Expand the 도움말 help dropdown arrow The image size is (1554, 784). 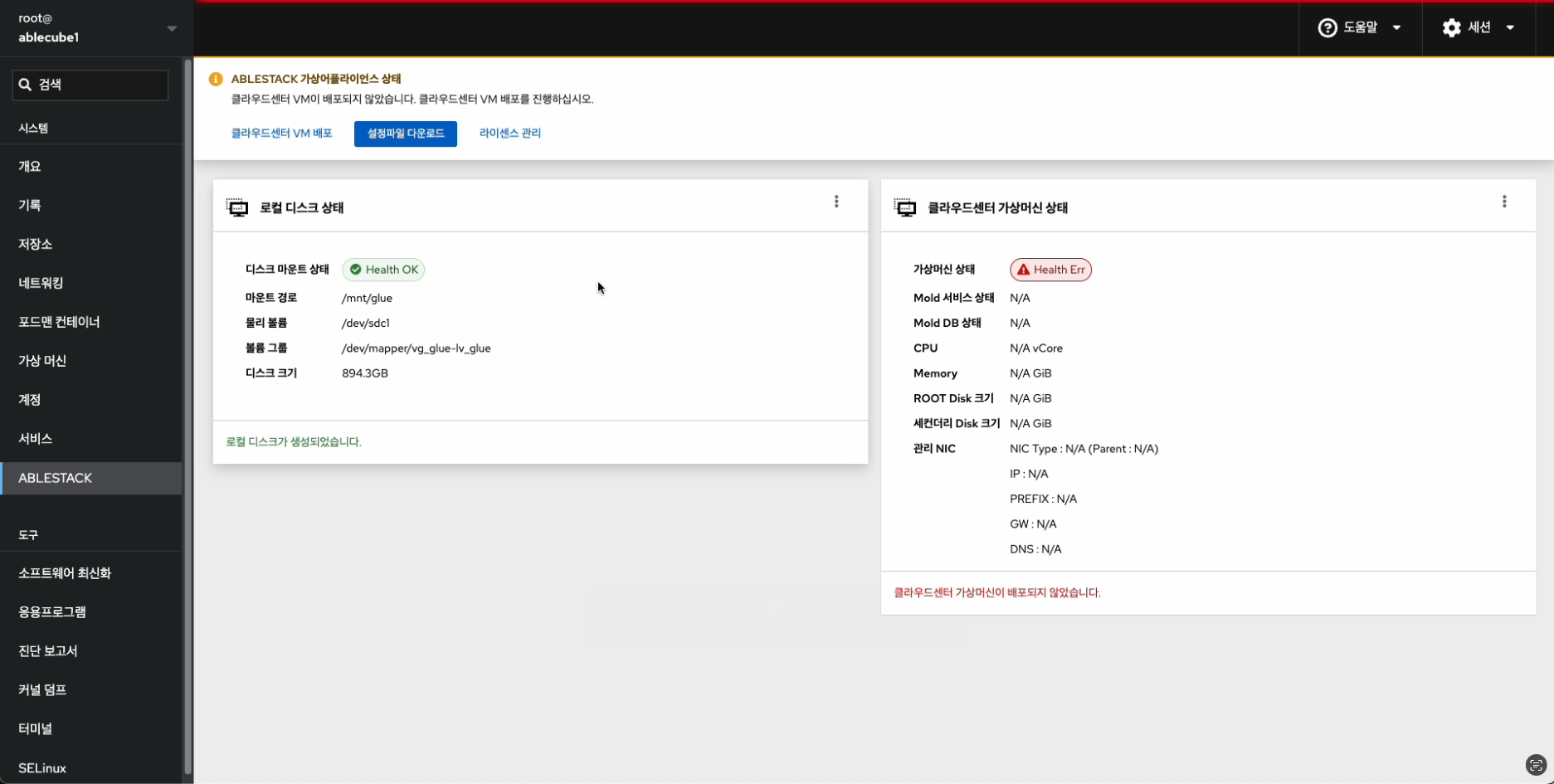[1397, 28]
